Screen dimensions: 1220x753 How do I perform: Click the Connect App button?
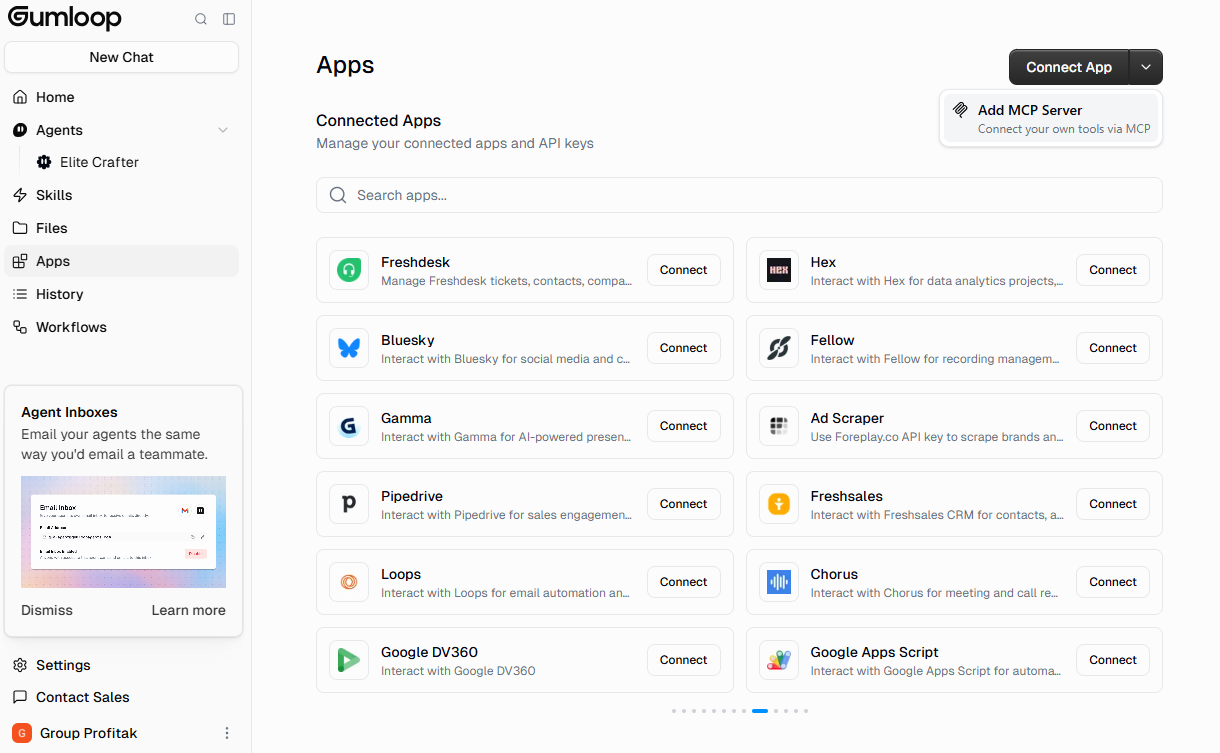[x=1069, y=67]
